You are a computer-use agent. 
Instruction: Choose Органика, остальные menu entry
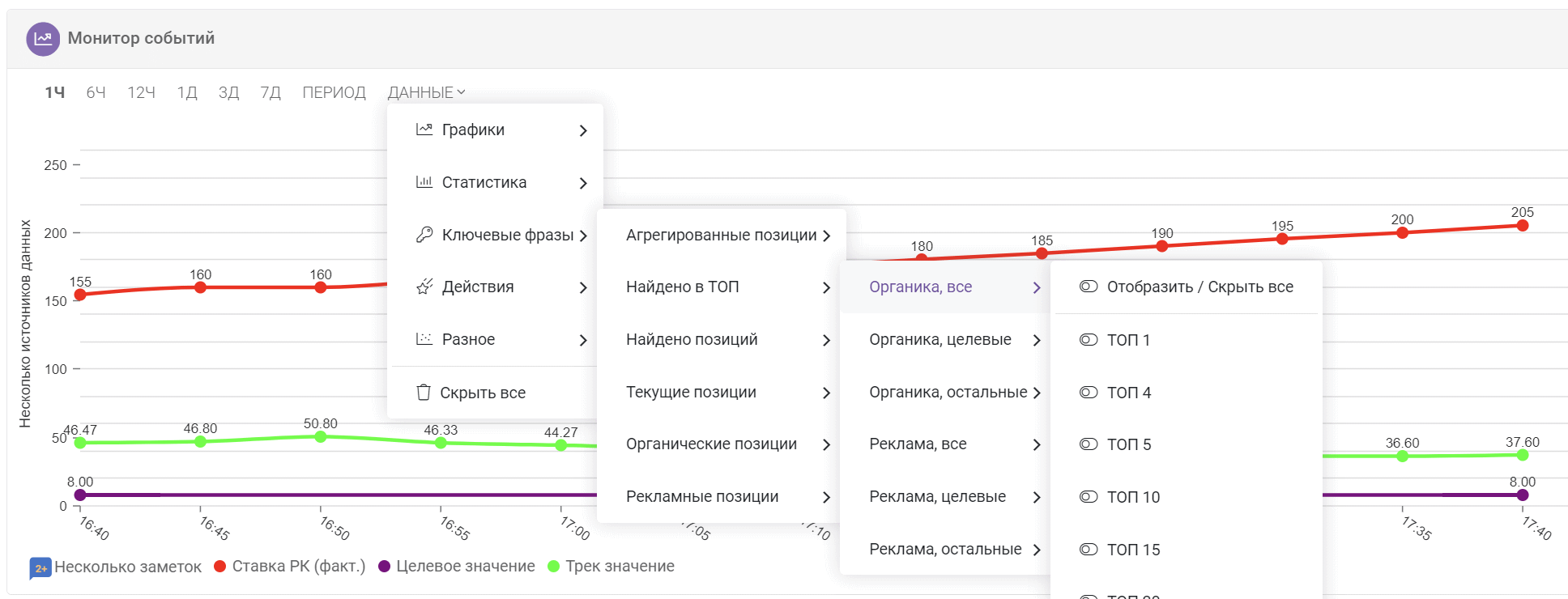[948, 392]
